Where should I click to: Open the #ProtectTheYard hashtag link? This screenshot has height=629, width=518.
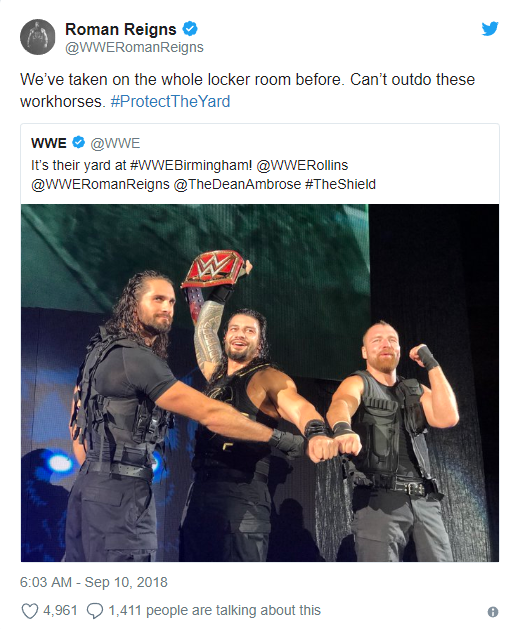coord(170,101)
